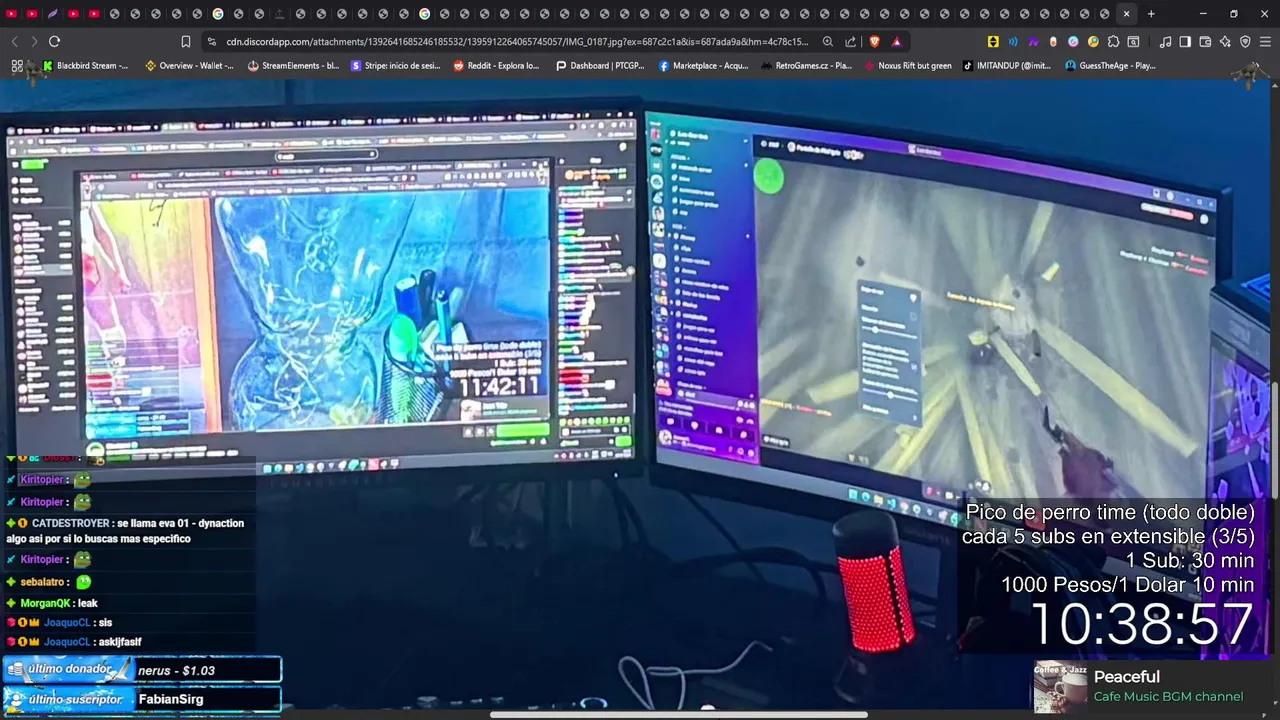Open the Overview - Wallet bookmark
1280x720 pixels.
coord(189,66)
